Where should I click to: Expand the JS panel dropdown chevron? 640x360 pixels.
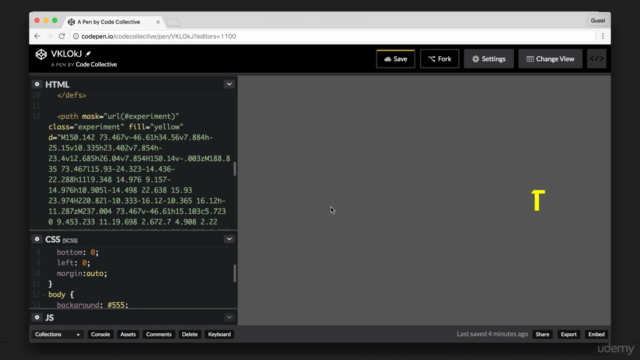coord(229,317)
